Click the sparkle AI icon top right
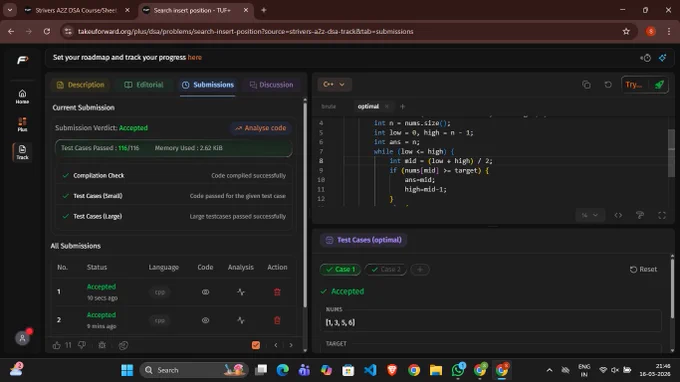Viewport: 680px width, 382px height. coord(662,58)
